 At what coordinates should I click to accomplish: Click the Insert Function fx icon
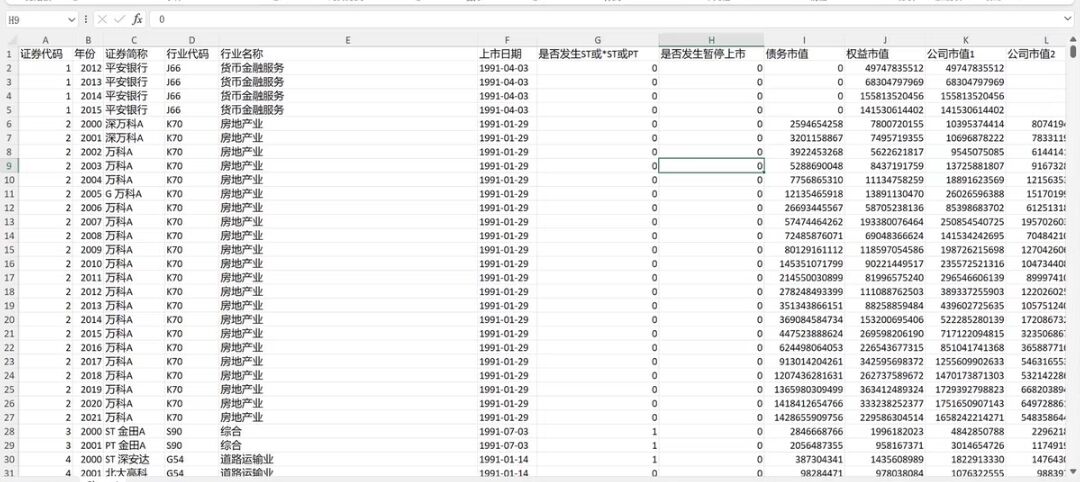click(138, 19)
